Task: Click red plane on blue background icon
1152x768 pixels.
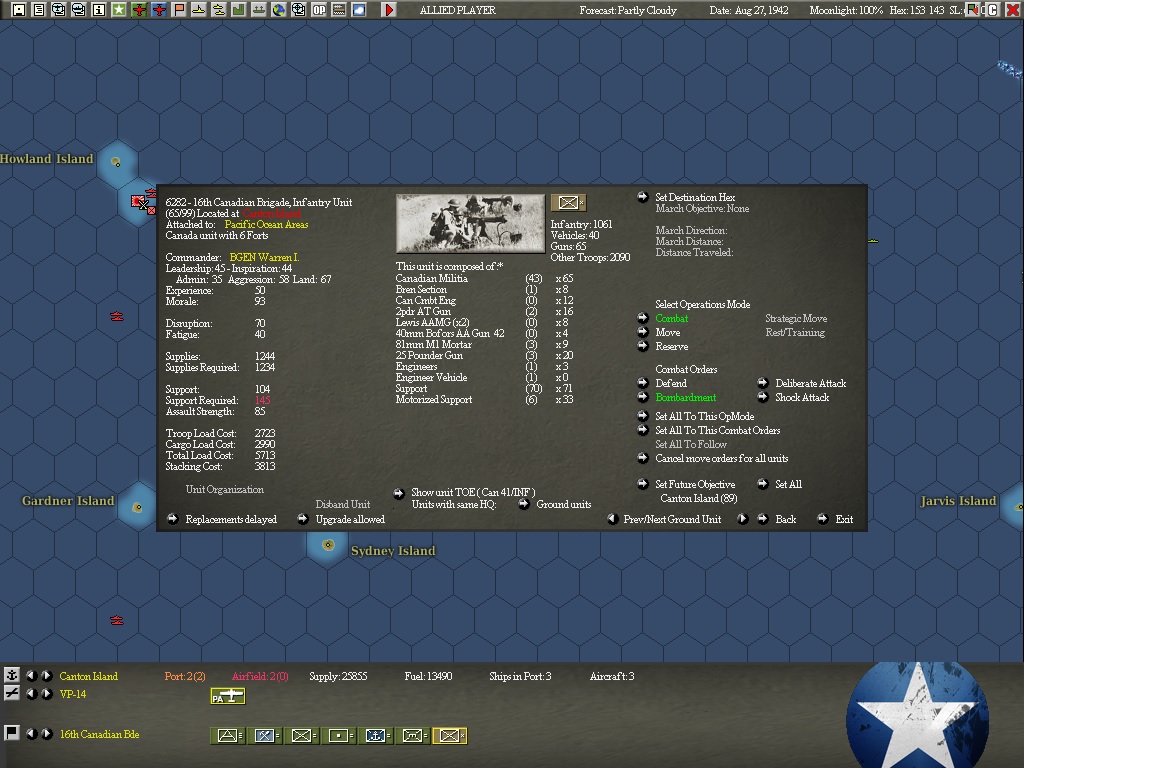Action: (x=159, y=10)
